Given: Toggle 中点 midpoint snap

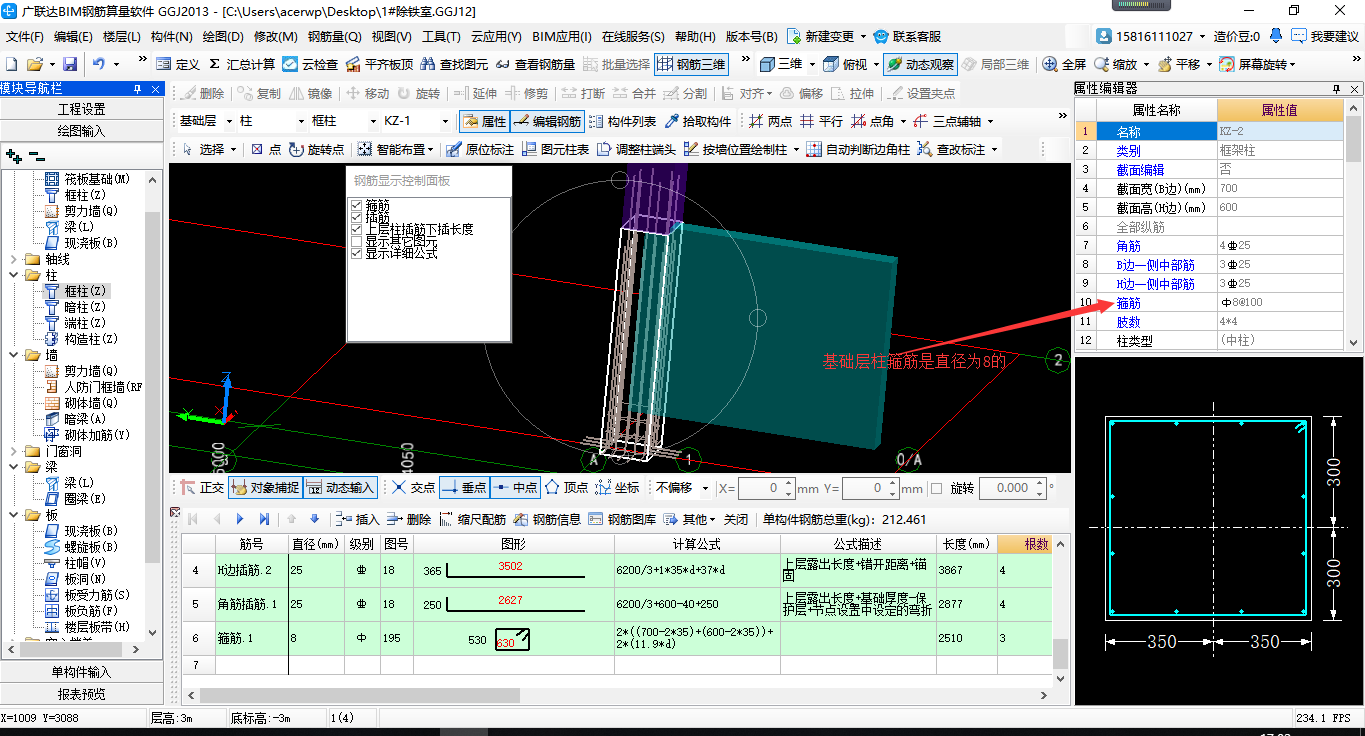Looking at the screenshot, I should coord(515,488).
